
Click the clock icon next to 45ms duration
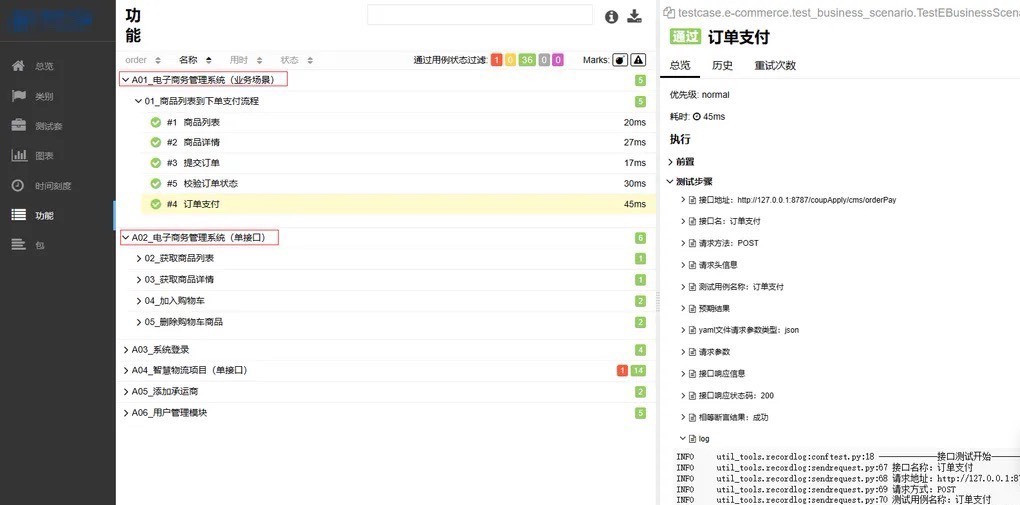pos(697,117)
